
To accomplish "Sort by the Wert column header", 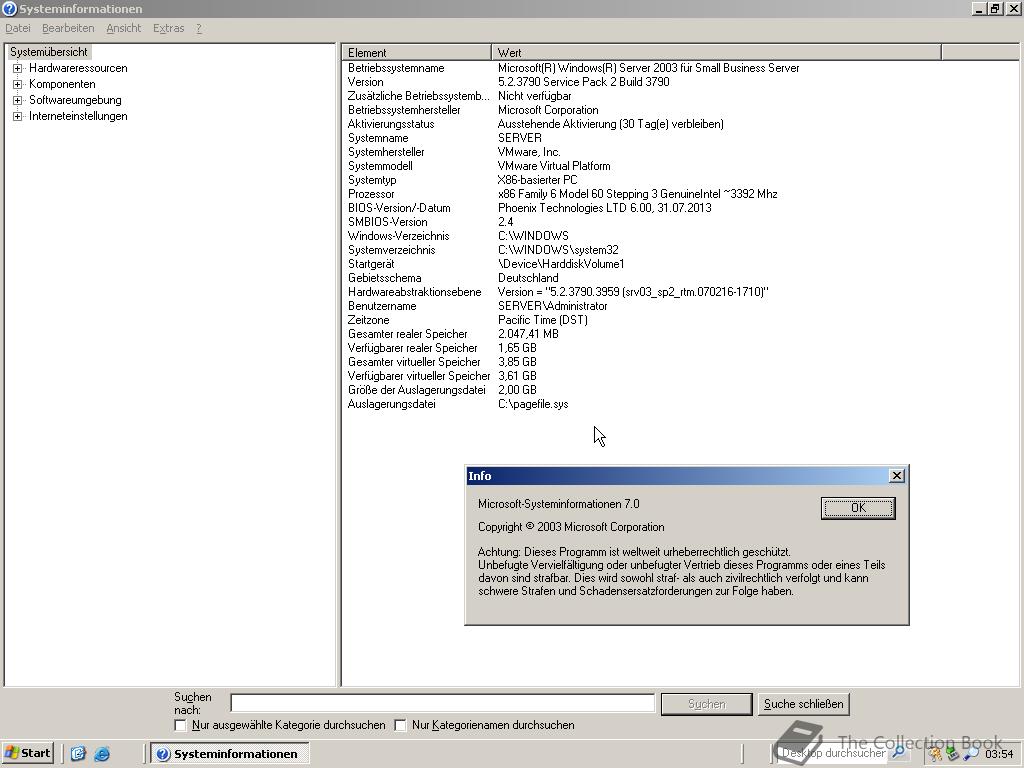I will tap(716, 52).
